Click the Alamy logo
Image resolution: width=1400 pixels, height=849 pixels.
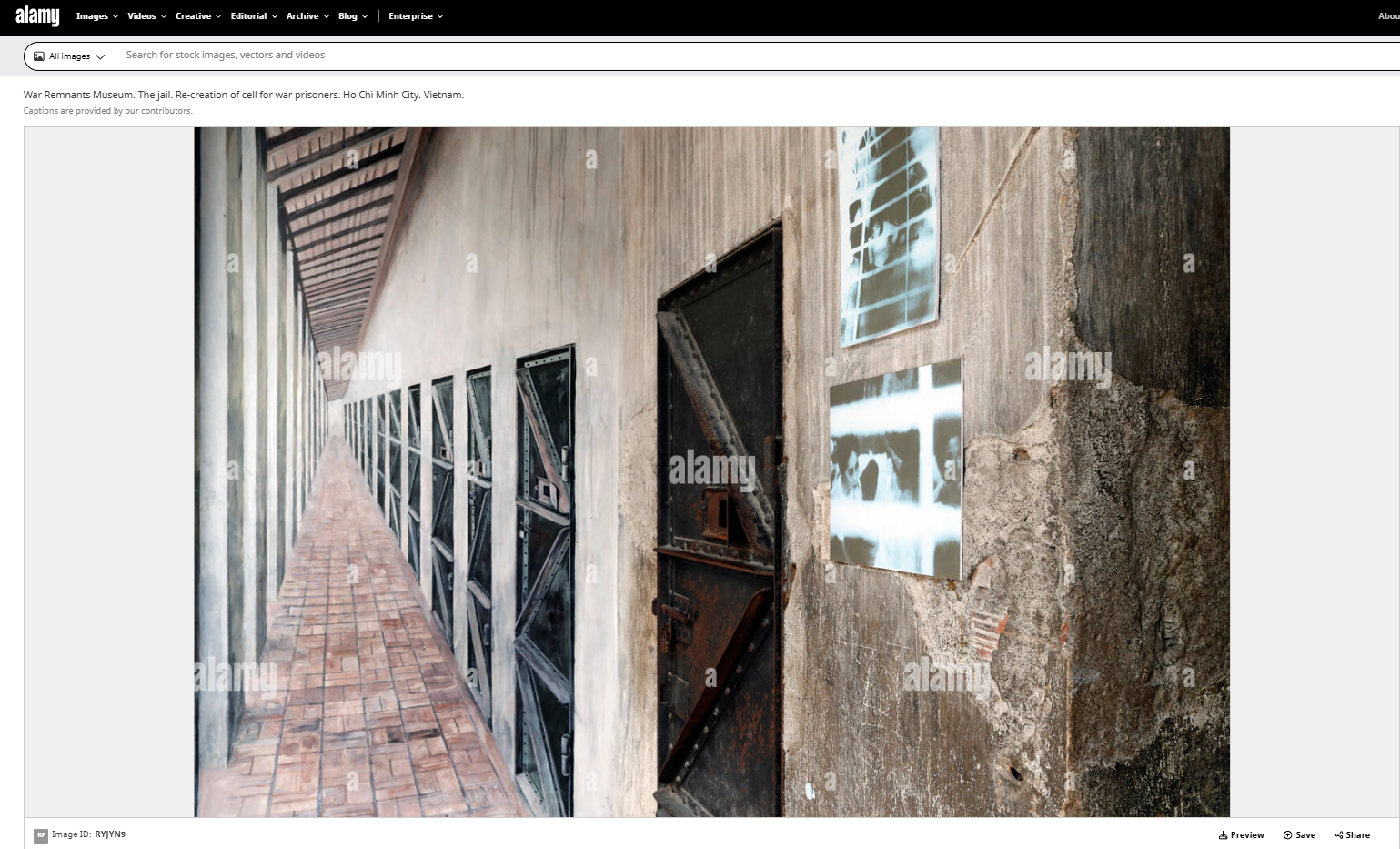[x=37, y=16]
